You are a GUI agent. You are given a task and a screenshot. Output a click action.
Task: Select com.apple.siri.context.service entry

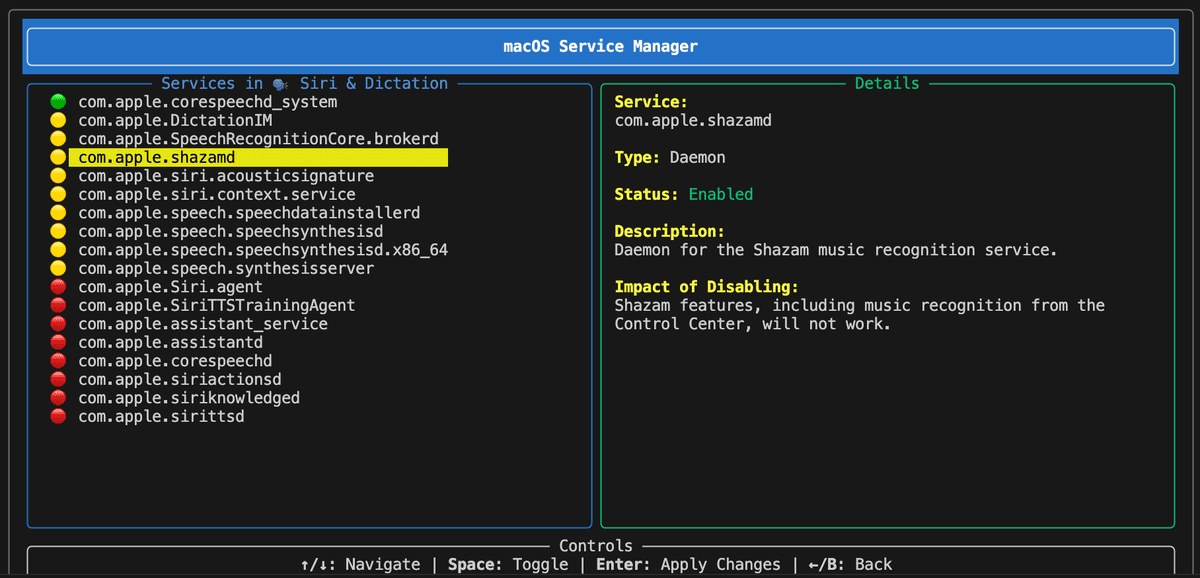coord(217,194)
